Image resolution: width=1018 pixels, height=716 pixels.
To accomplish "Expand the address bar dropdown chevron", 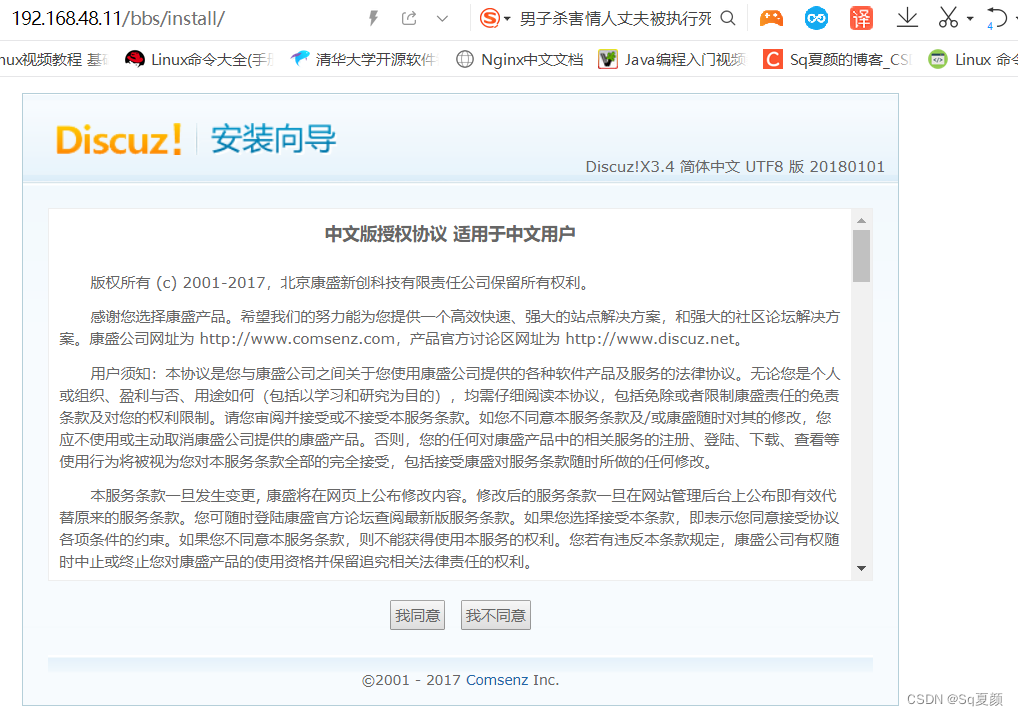I will tap(442, 19).
